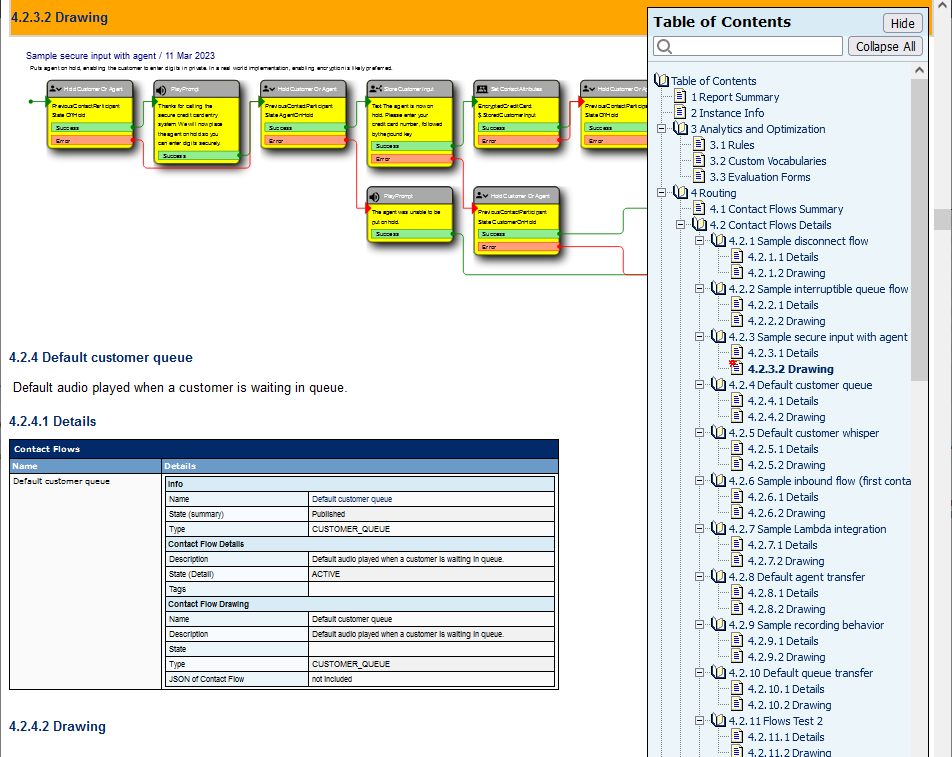Click the 'not included' JSON of Contact Flow value
The height and width of the screenshot is (757, 952).
pos(332,679)
